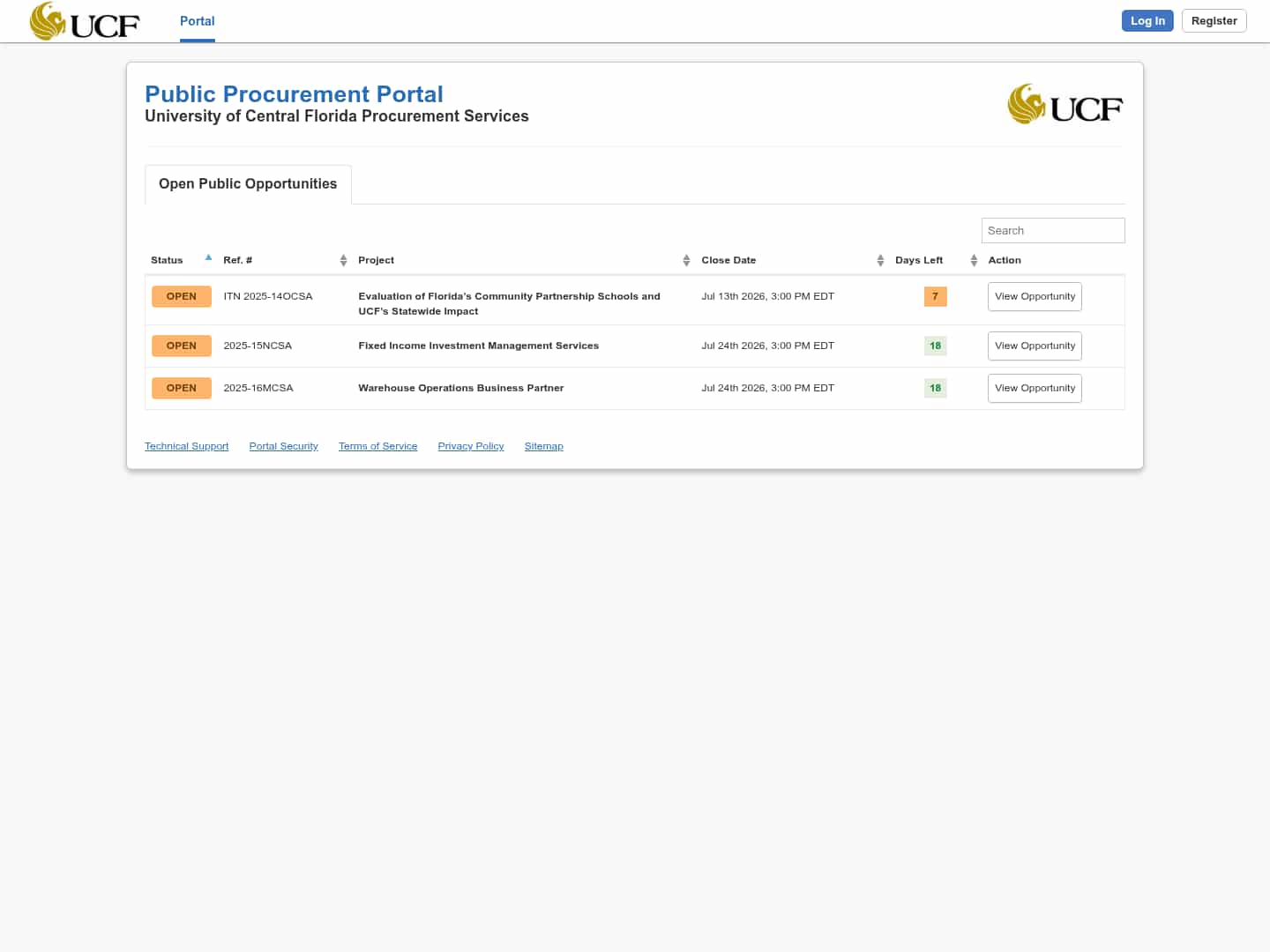
Task: Click the Register button
Action: point(1214,21)
